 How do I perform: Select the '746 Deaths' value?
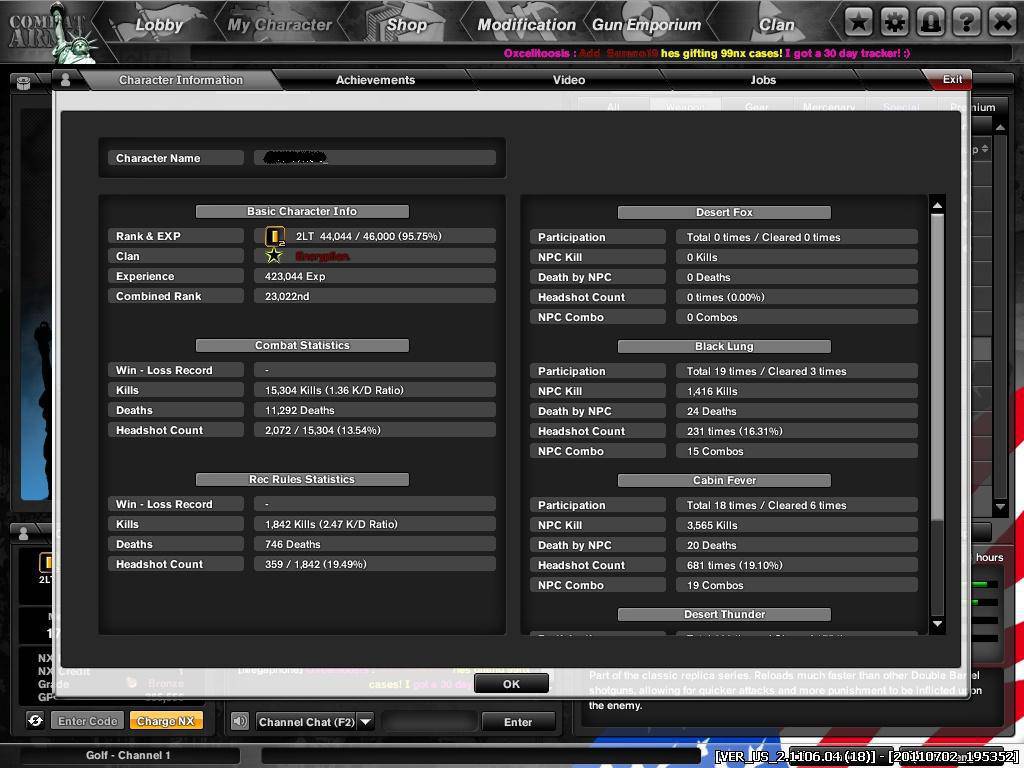(x=293, y=545)
